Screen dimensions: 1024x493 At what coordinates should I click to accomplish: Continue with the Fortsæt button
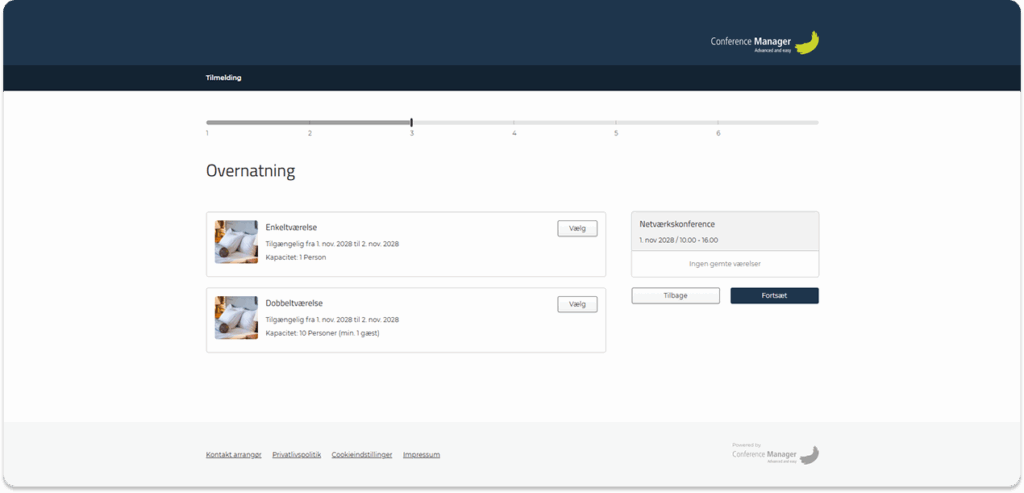[x=774, y=296]
